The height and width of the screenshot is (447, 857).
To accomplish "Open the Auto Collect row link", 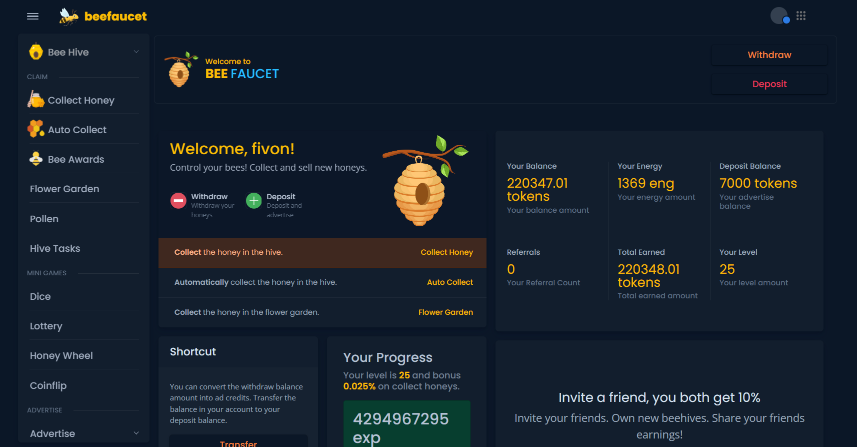I will click(x=449, y=283).
